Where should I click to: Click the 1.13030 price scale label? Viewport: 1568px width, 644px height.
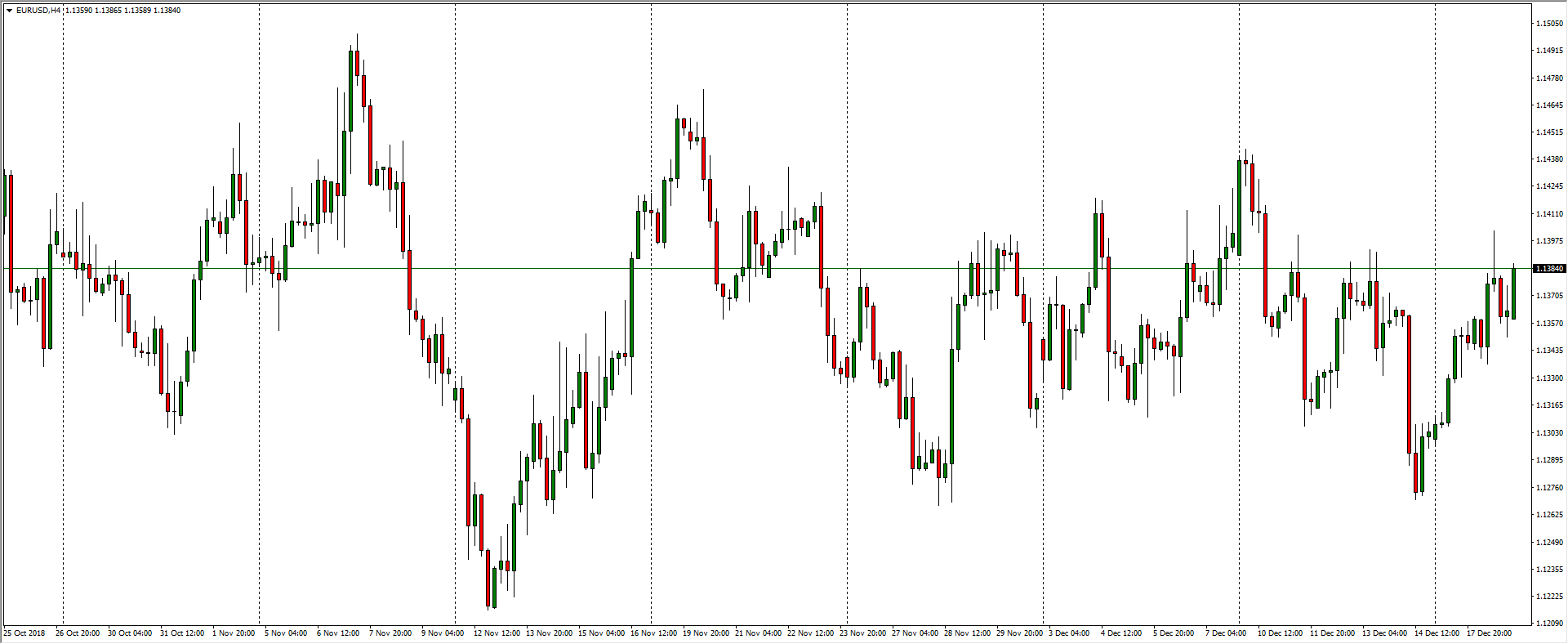point(1549,433)
